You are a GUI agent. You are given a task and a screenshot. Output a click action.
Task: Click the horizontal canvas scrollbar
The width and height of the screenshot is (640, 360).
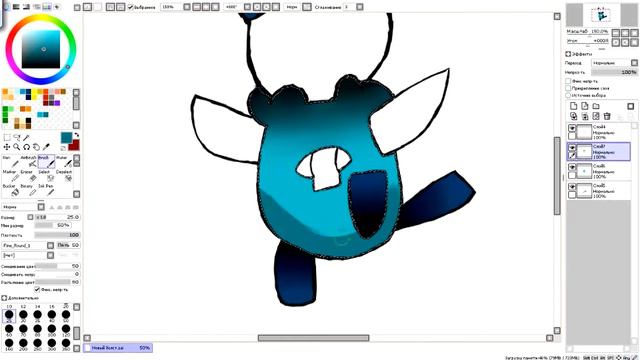(x=313, y=338)
